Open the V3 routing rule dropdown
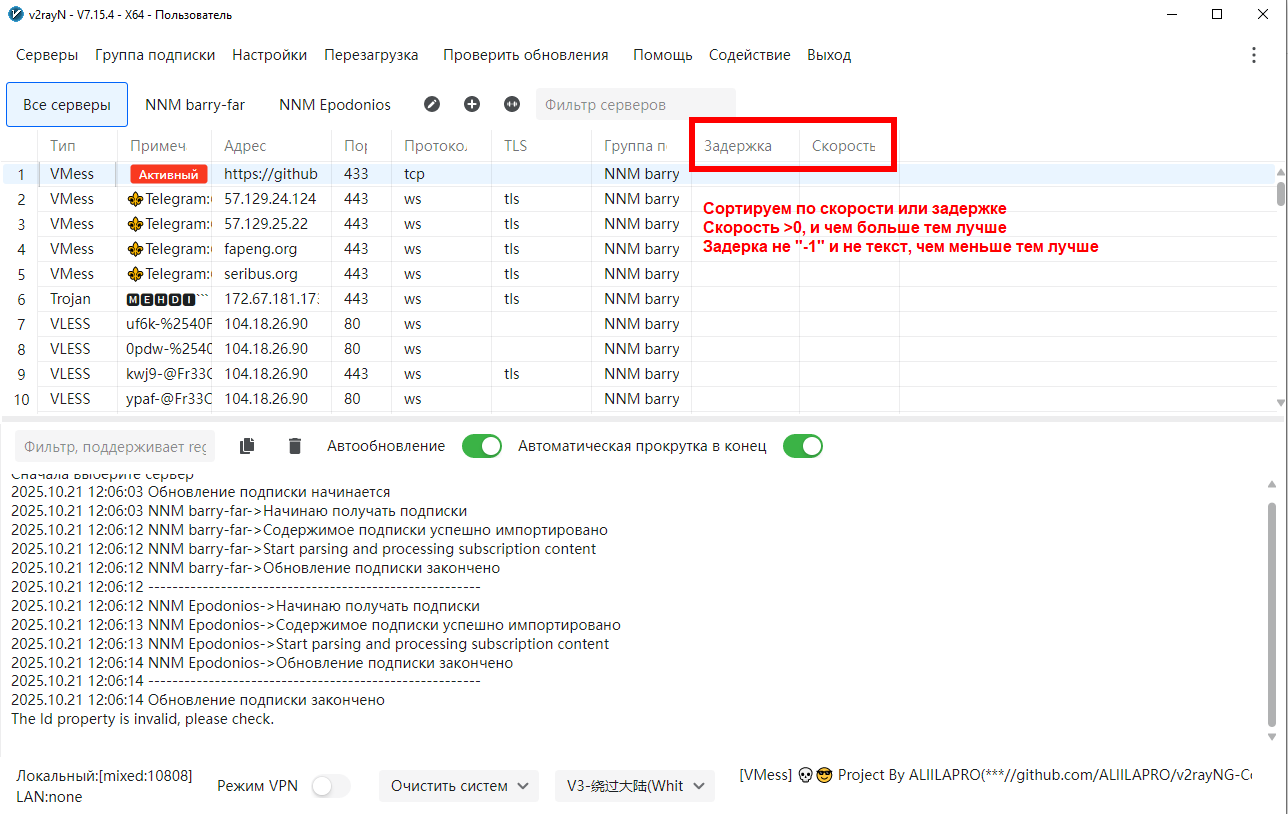 coord(634,786)
